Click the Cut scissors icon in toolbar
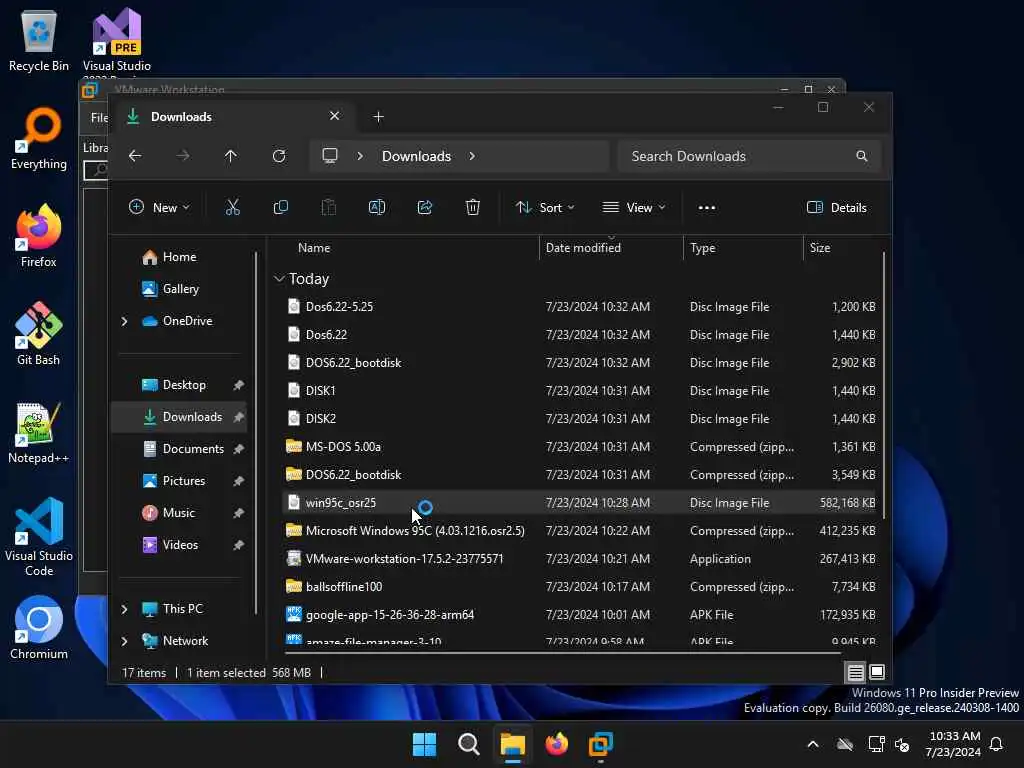Image resolution: width=1024 pixels, height=768 pixels. point(232,208)
